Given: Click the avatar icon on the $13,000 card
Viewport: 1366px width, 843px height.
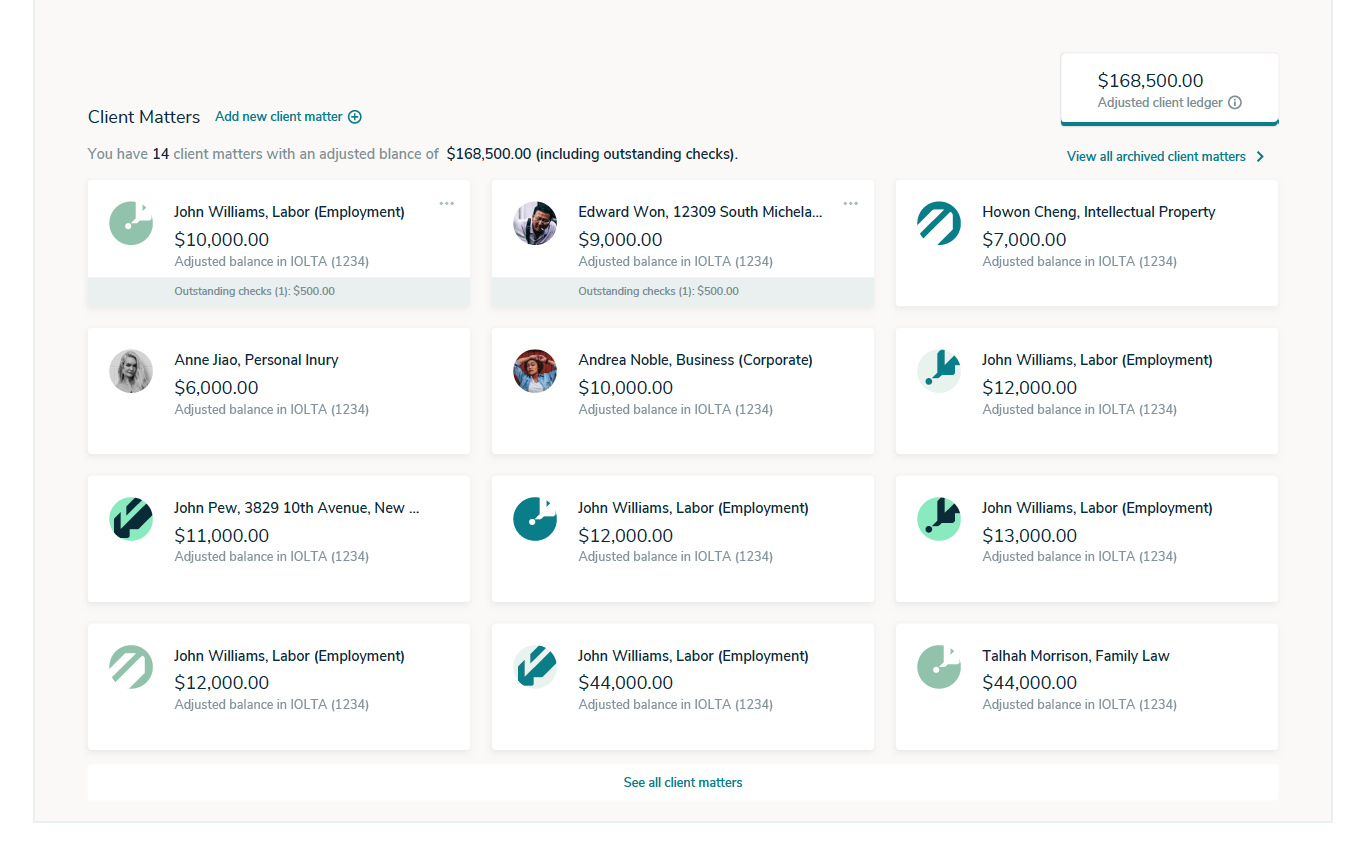Looking at the screenshot, I should pyautogui.click(x=939, y=519).
